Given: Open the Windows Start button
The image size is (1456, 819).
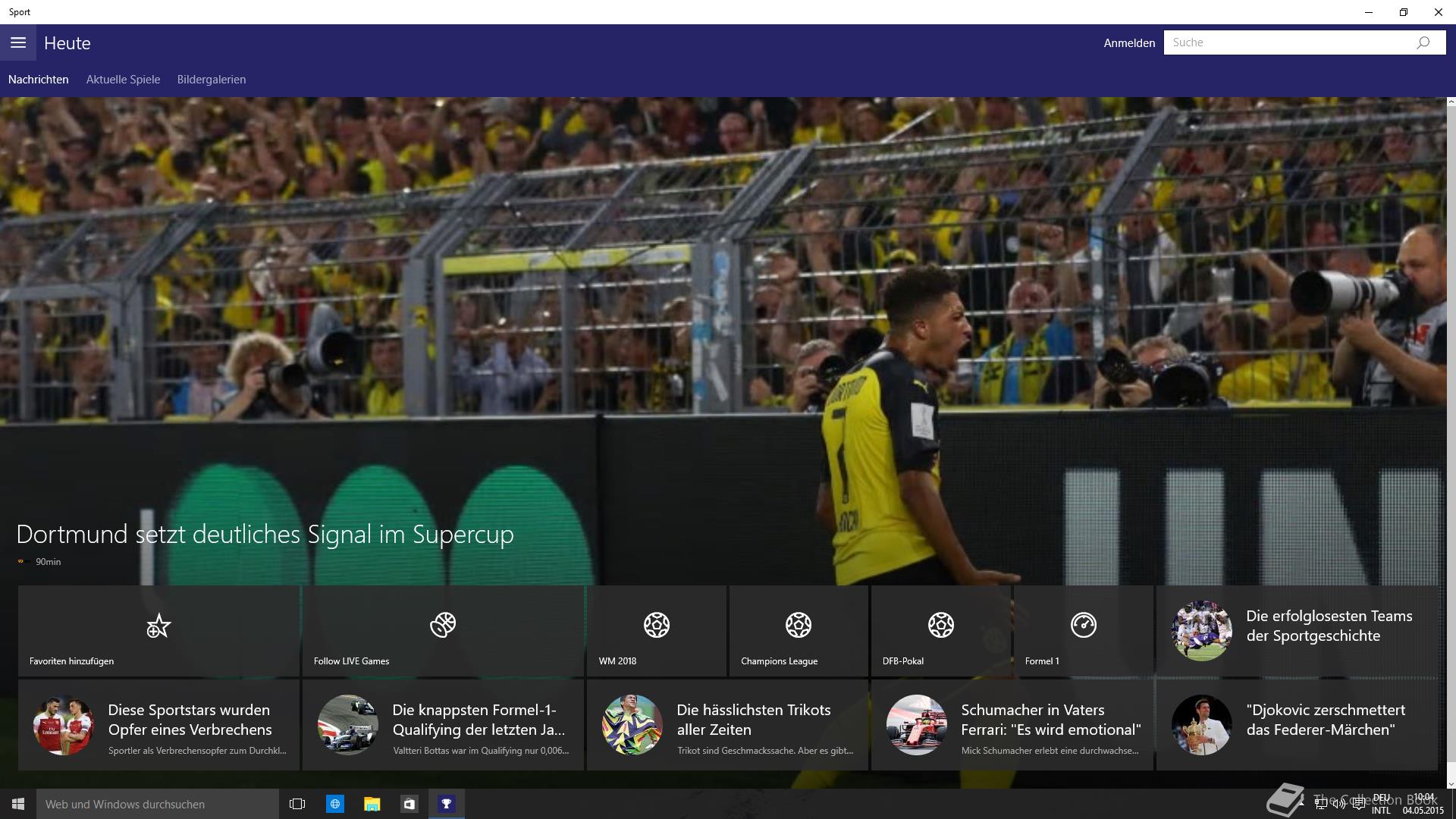Looking at the screenshot, I should (x=18, y=804).
